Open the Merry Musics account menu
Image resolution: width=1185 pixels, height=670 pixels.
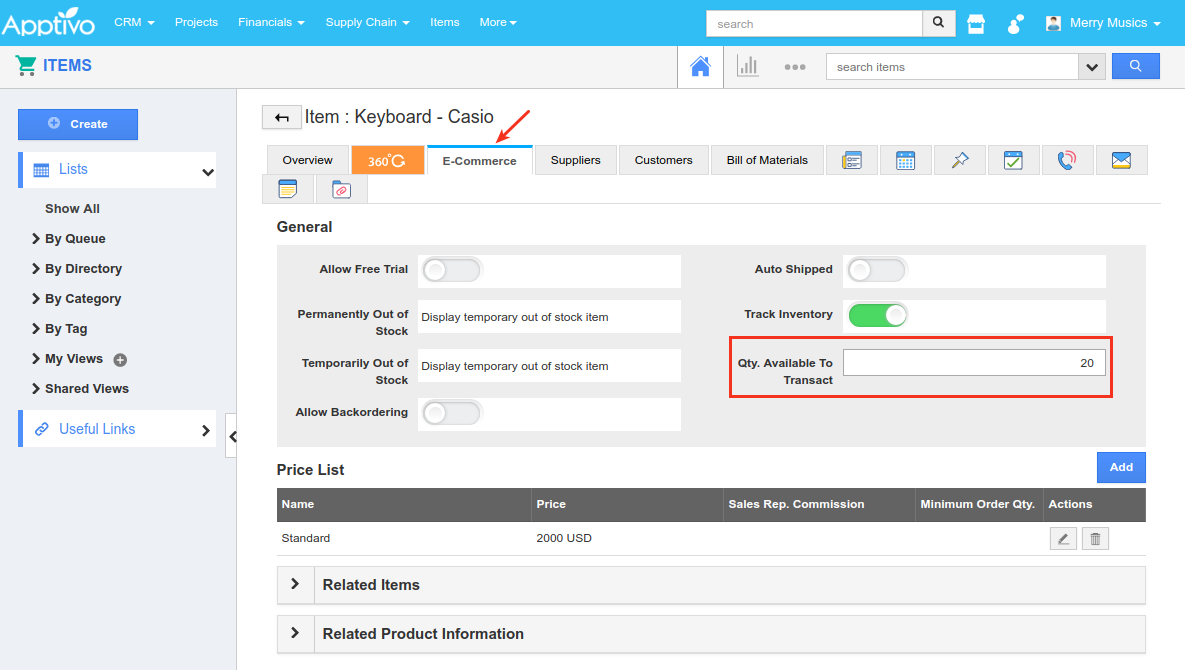pos(1114,23)
